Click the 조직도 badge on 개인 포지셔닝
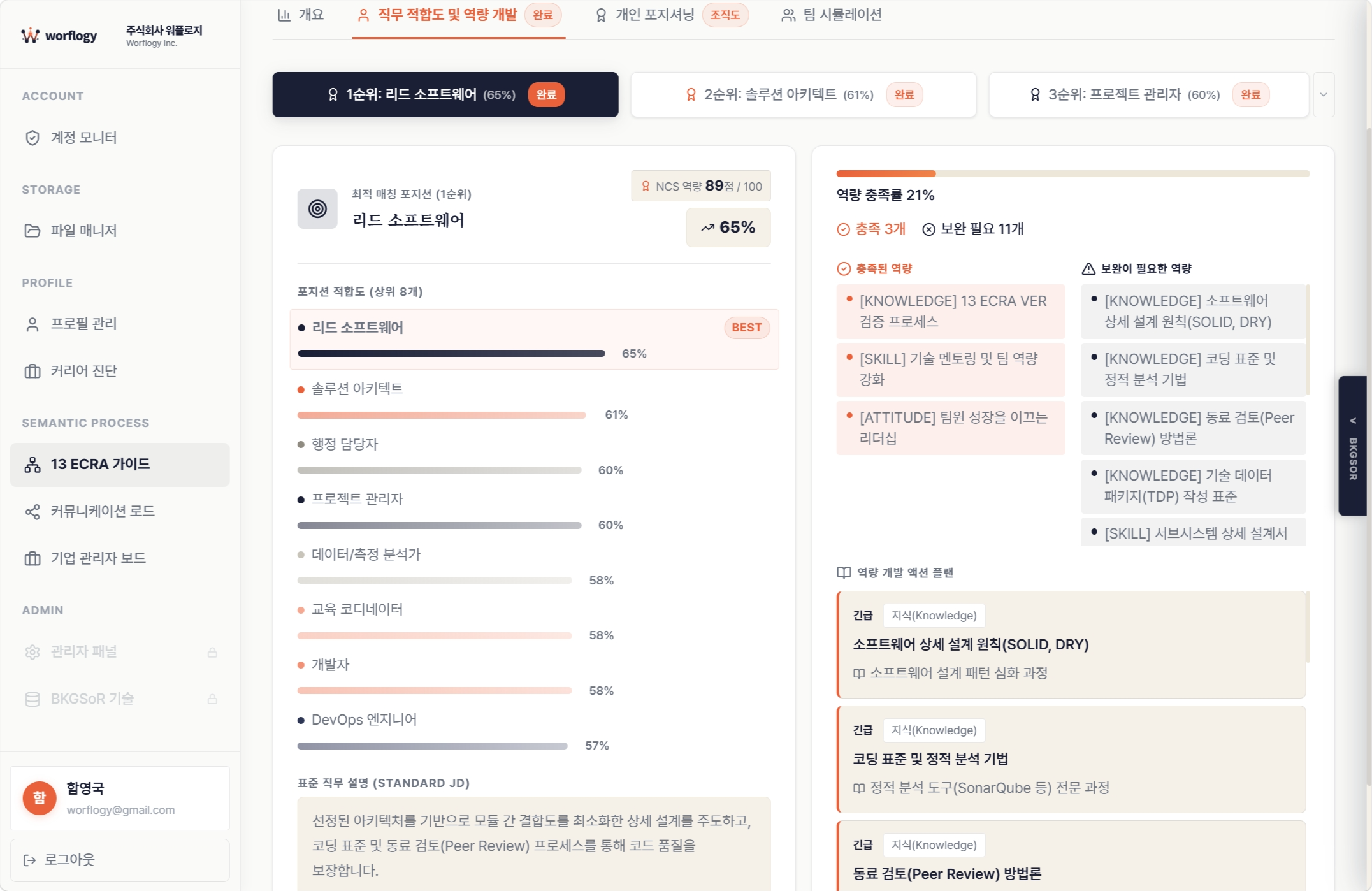The image size is (1372, 891). point(725,15)
